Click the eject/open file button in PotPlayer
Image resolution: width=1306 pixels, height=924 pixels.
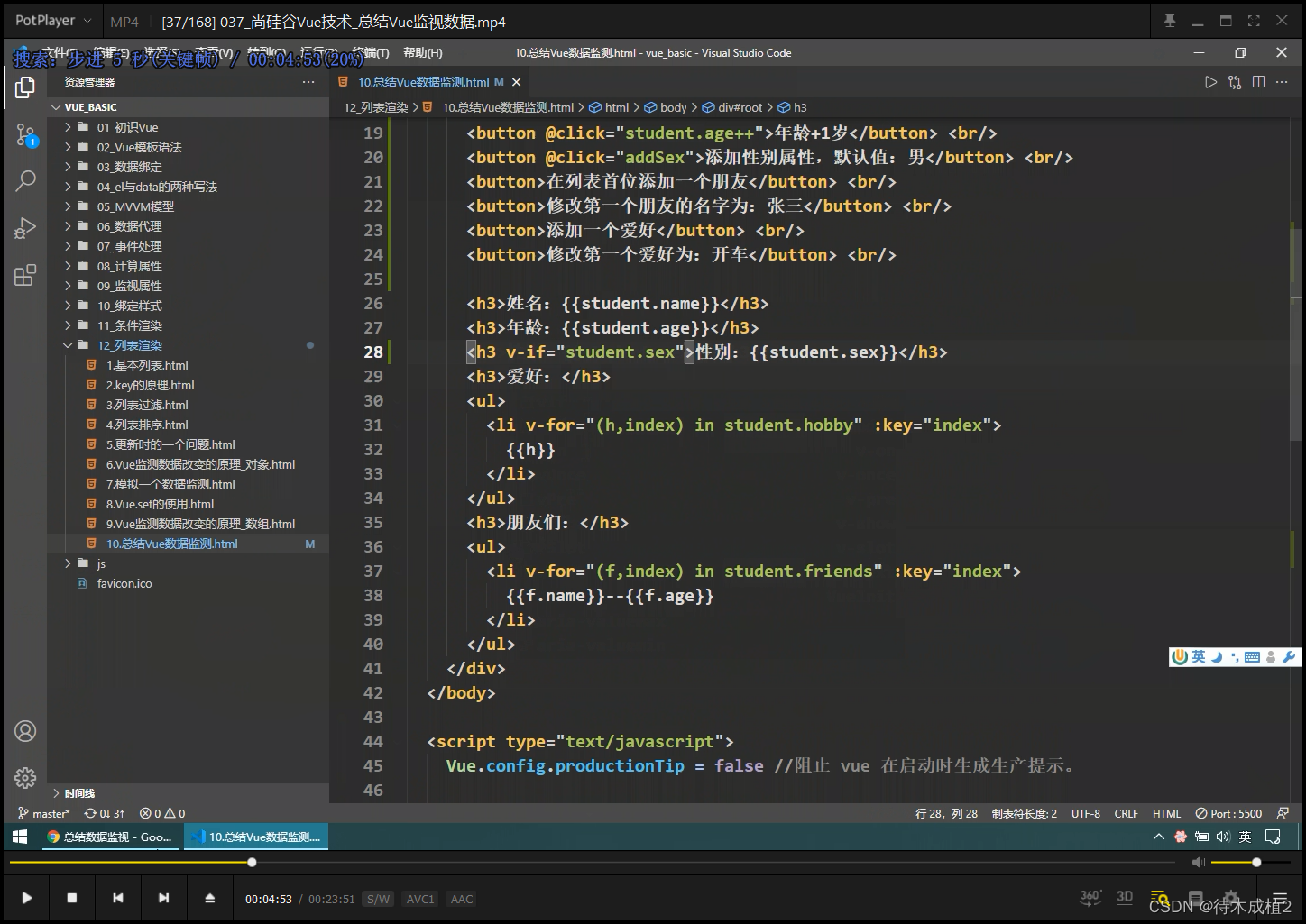point(209,898)
